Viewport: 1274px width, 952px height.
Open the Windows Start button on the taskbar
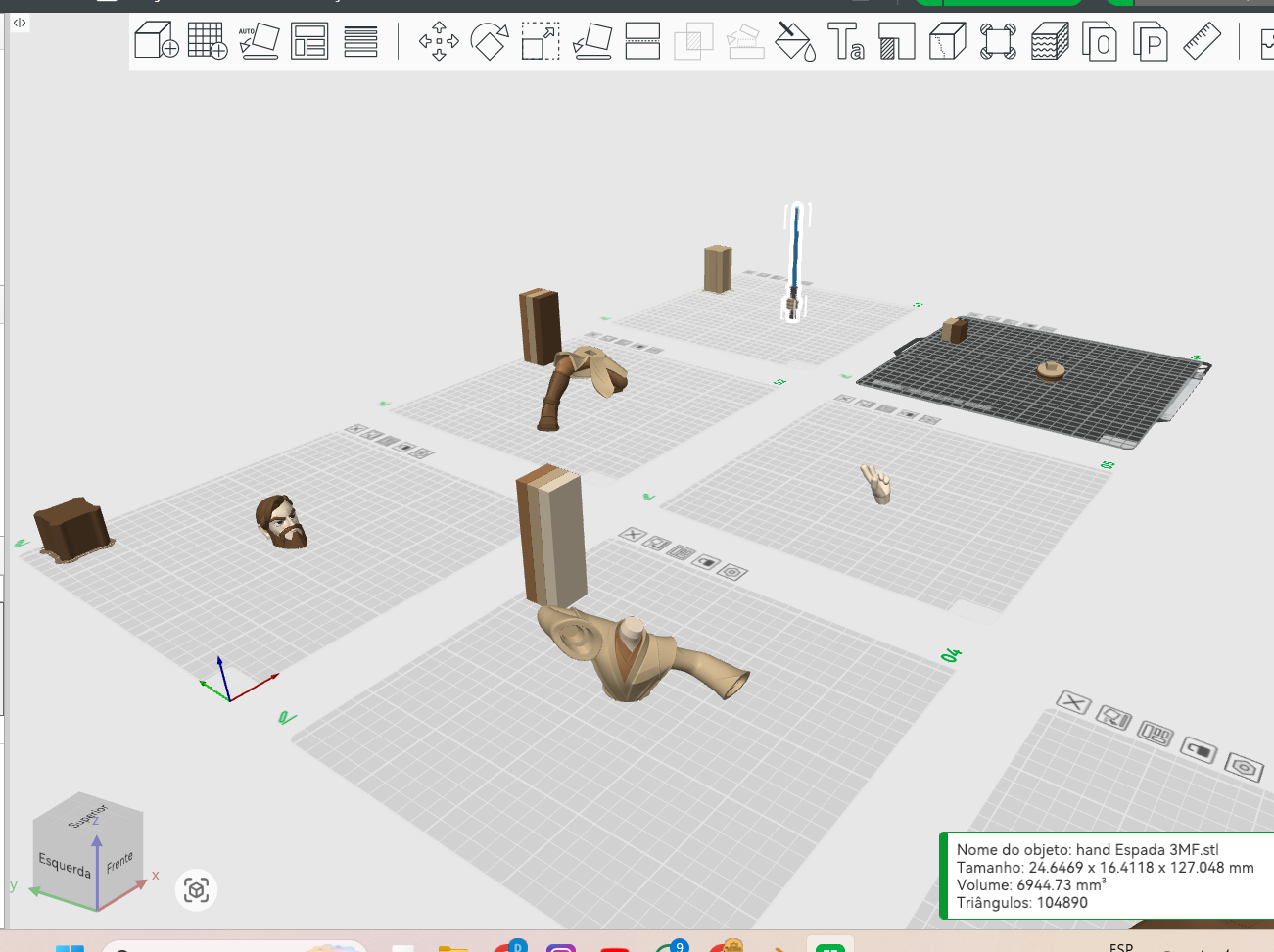coord(70,947)
